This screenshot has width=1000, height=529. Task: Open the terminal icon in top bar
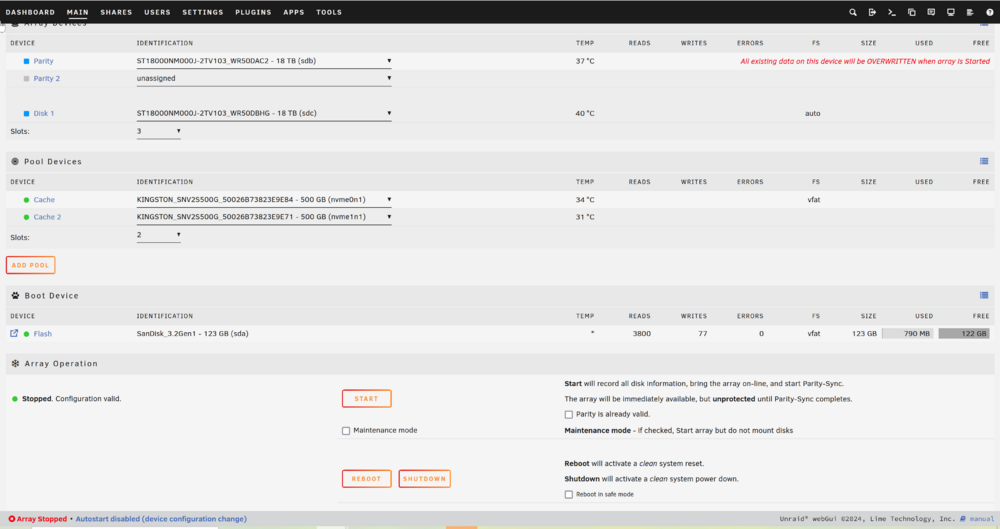tap(892, 12)
